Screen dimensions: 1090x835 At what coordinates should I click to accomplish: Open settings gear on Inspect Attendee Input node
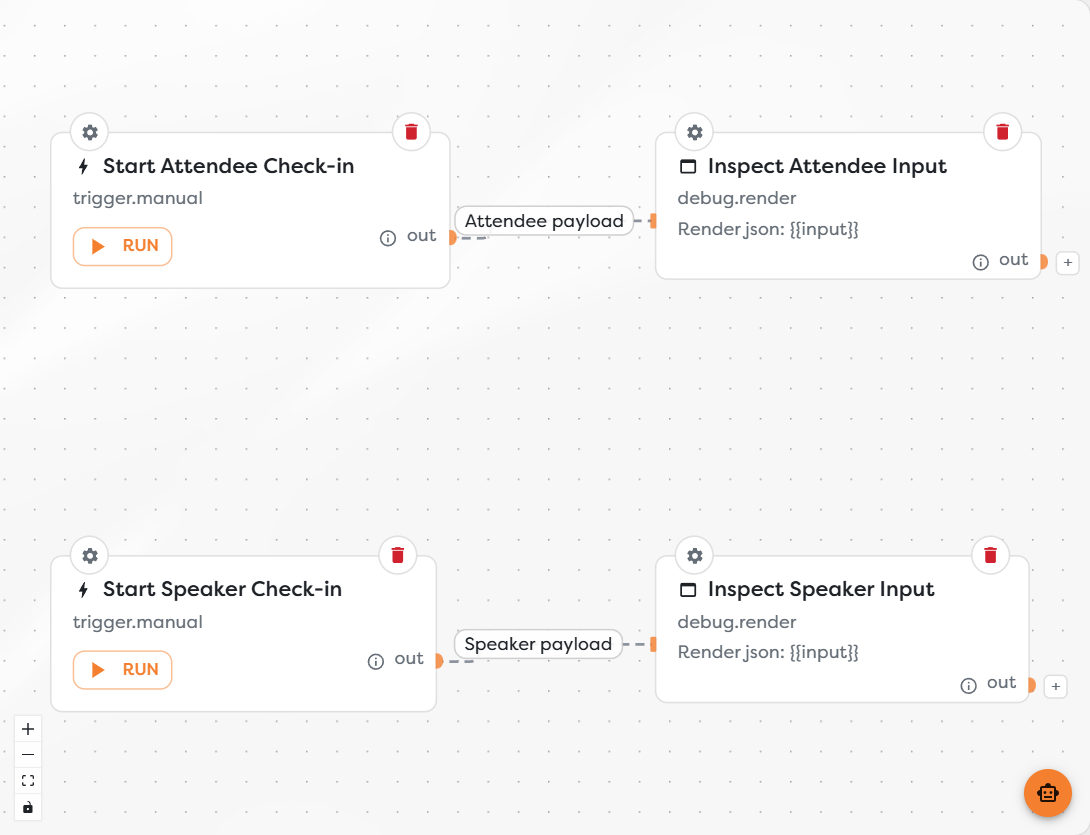(x=694, y=132)
